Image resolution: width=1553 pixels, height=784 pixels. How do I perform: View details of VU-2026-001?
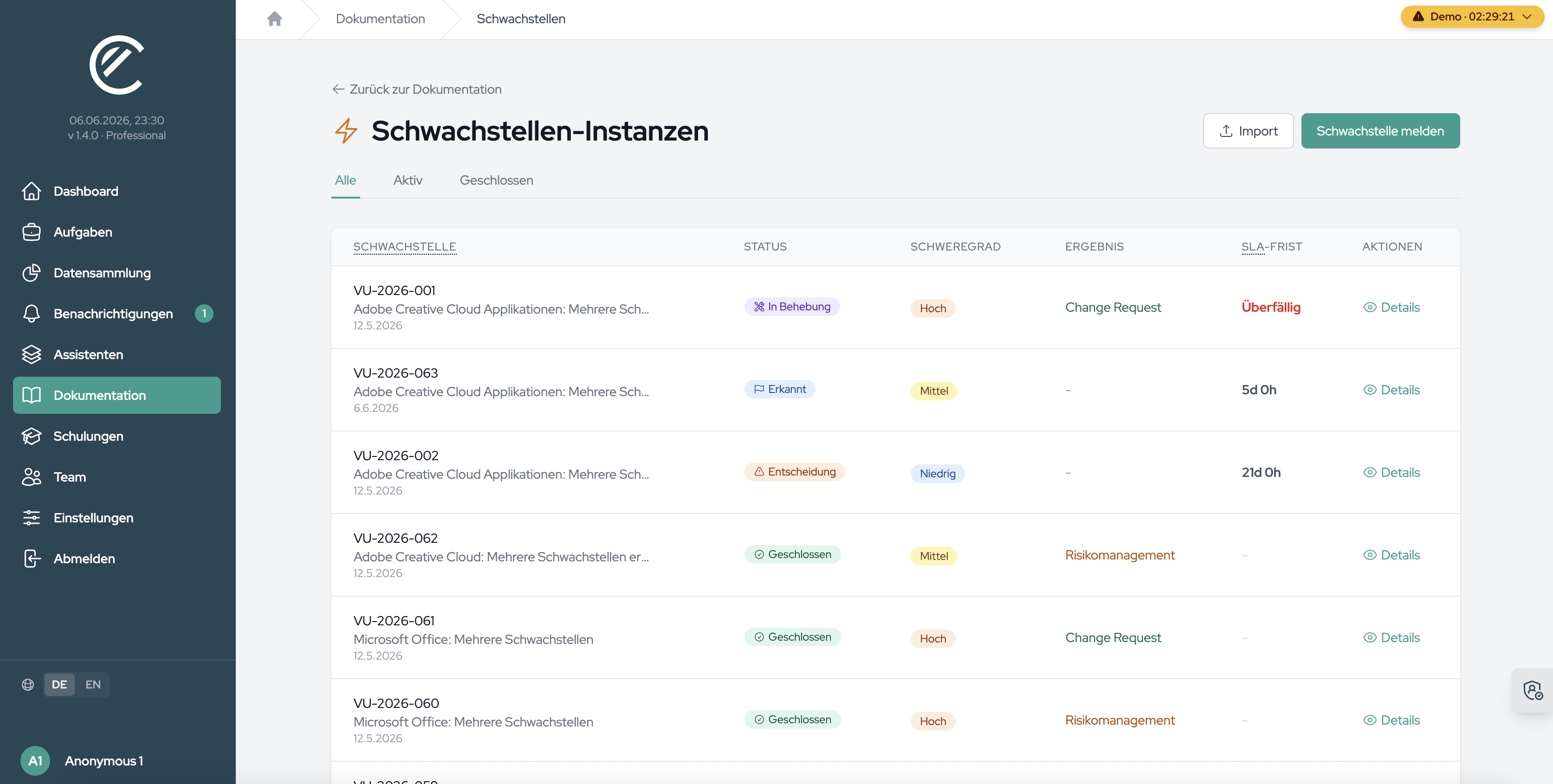point(1391,307)
